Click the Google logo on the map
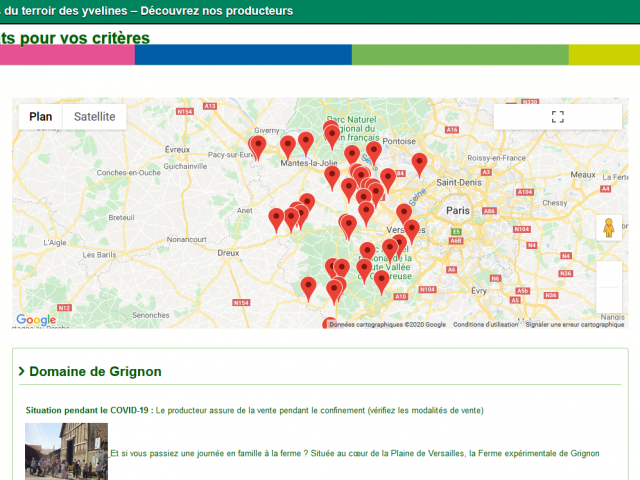 pos(36,319)
